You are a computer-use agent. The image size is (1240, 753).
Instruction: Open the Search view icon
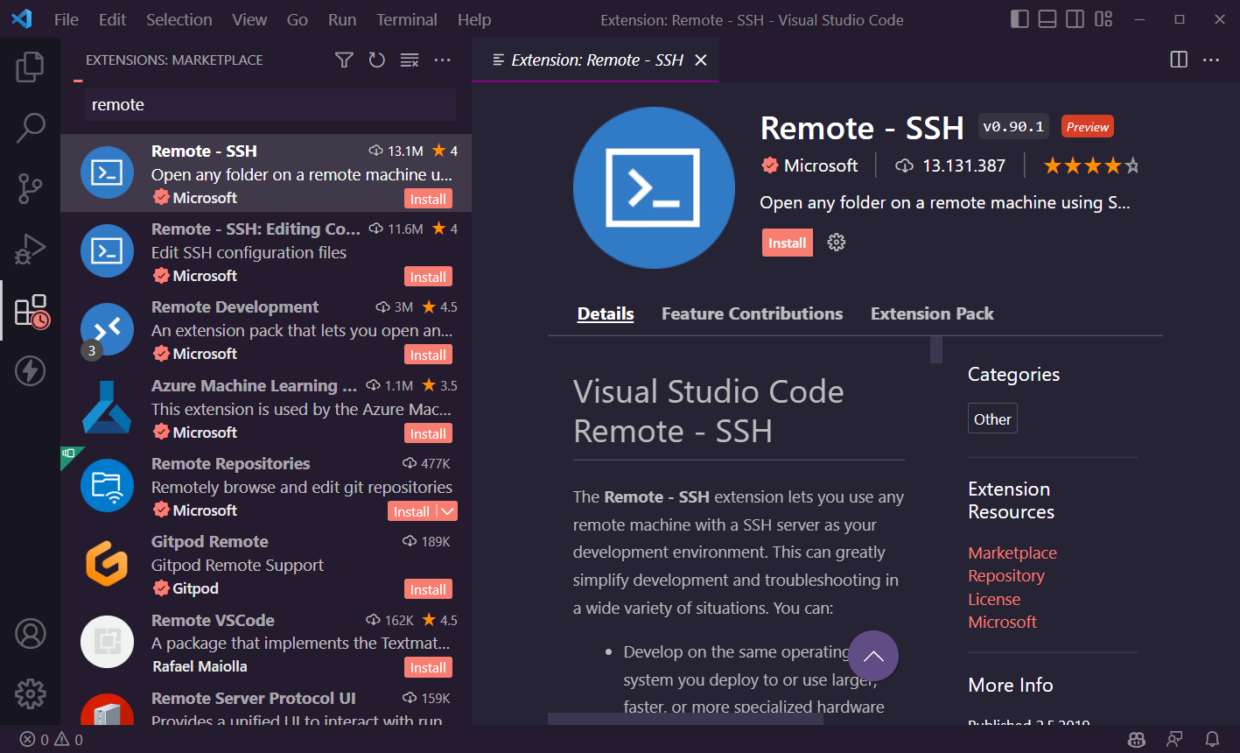click(30, 128)
